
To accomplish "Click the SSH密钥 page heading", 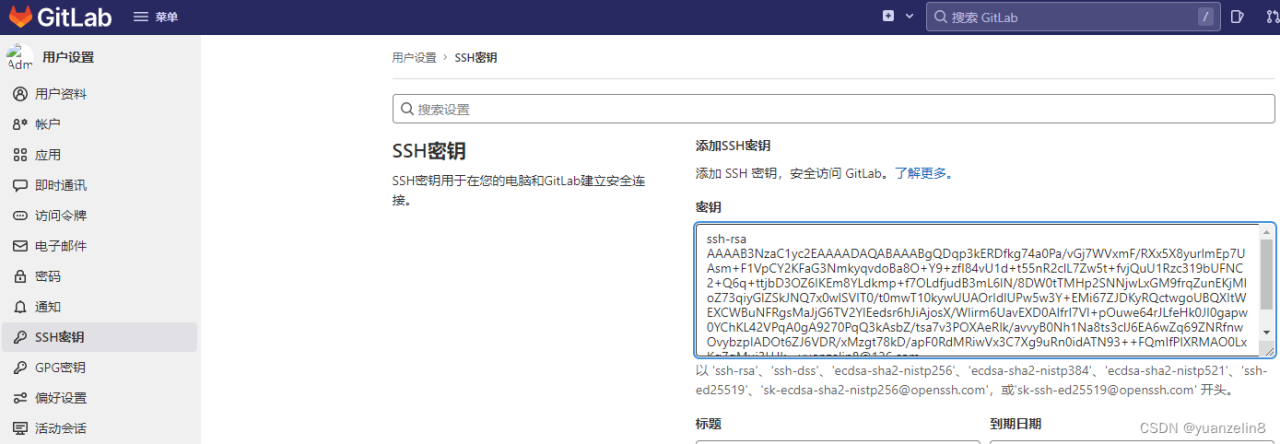I will (429, 151).
